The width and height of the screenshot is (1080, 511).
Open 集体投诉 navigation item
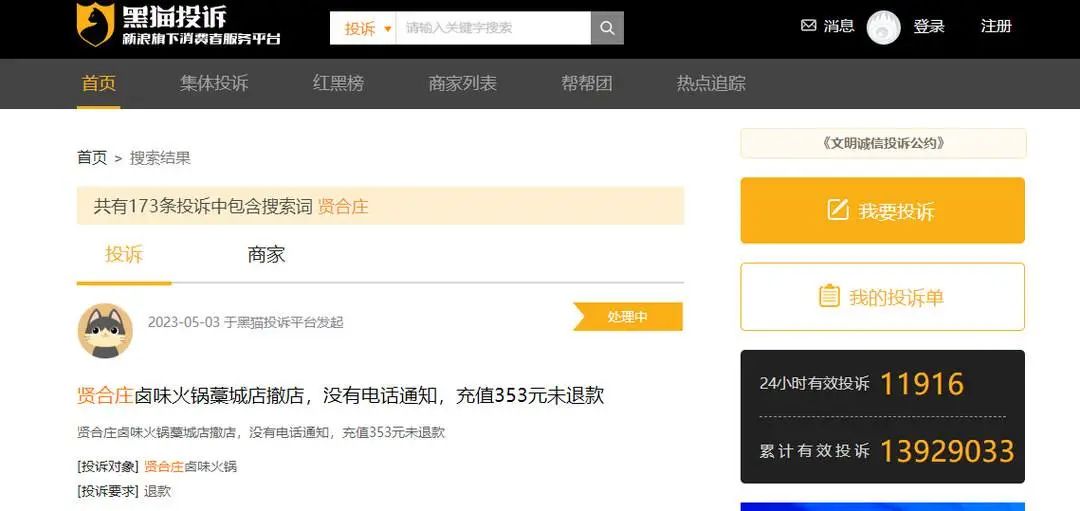[x=214, y=84]
